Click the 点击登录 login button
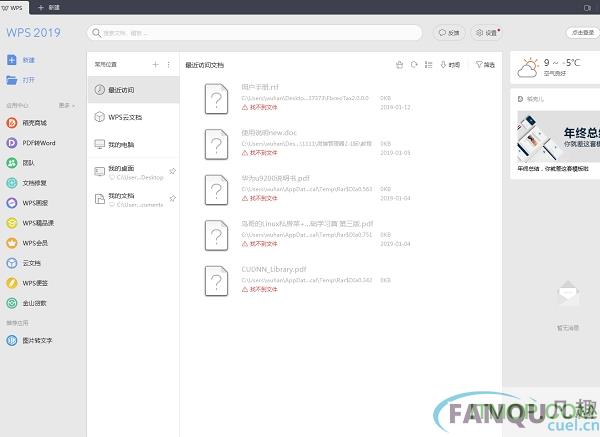600x437 pixels. tap(583, 33)
